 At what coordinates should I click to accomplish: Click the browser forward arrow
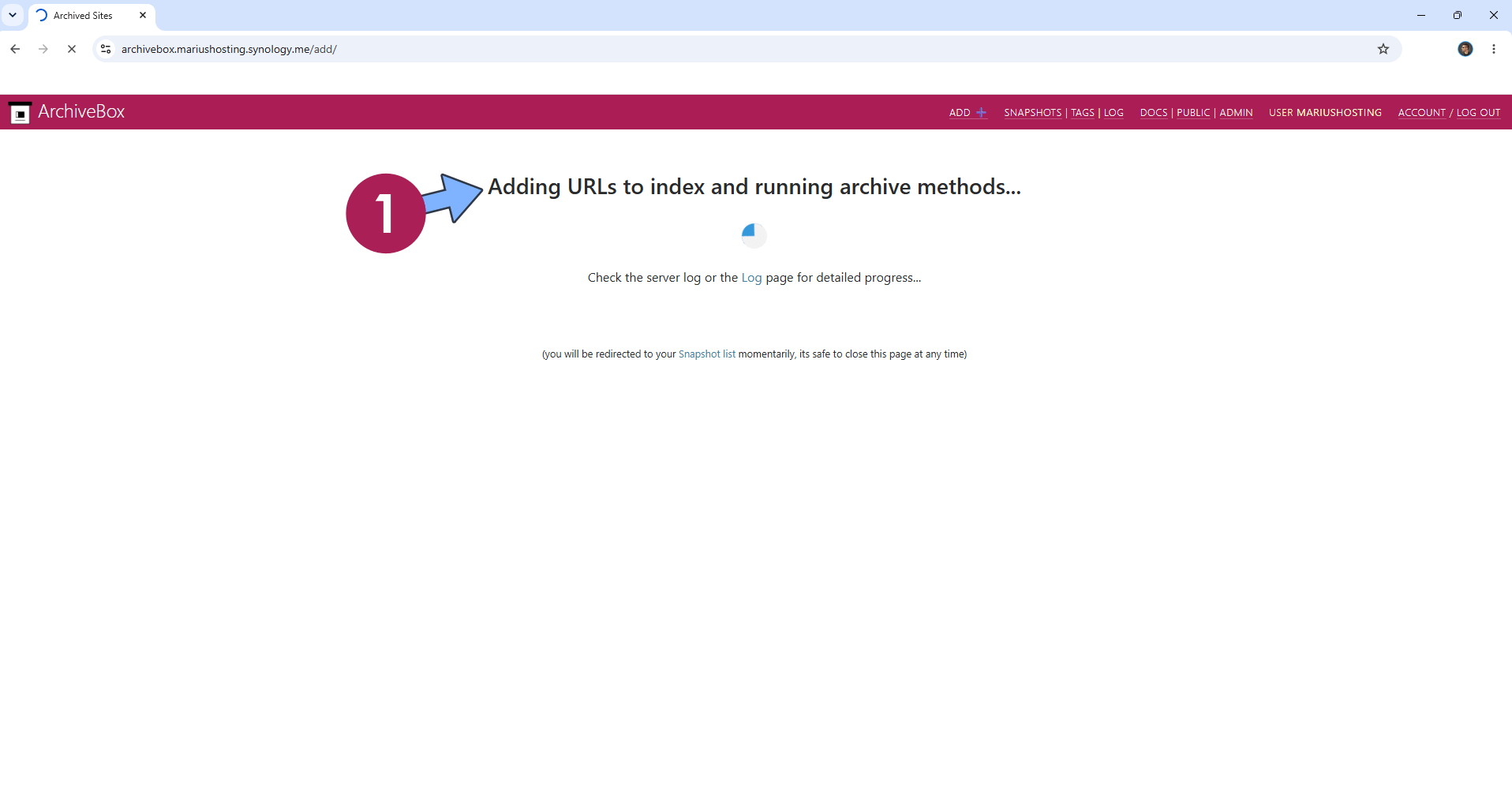coord(43,49)
